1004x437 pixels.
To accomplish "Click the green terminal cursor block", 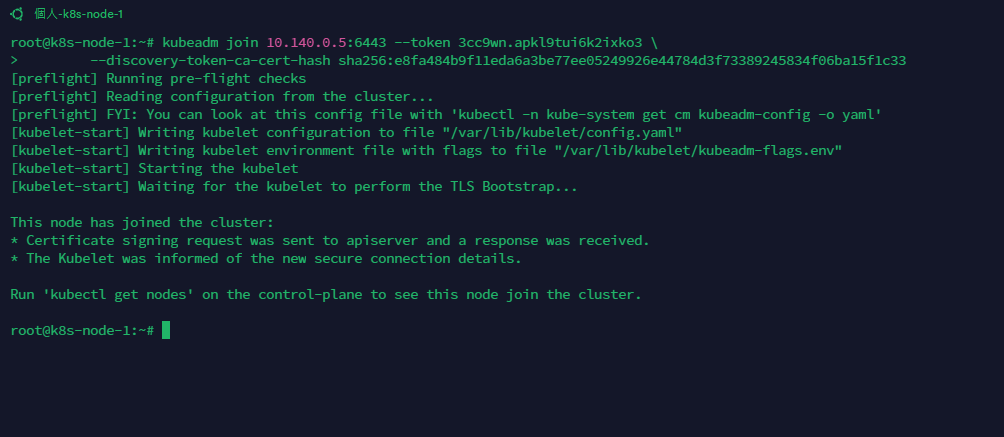I will pos(166,330).
